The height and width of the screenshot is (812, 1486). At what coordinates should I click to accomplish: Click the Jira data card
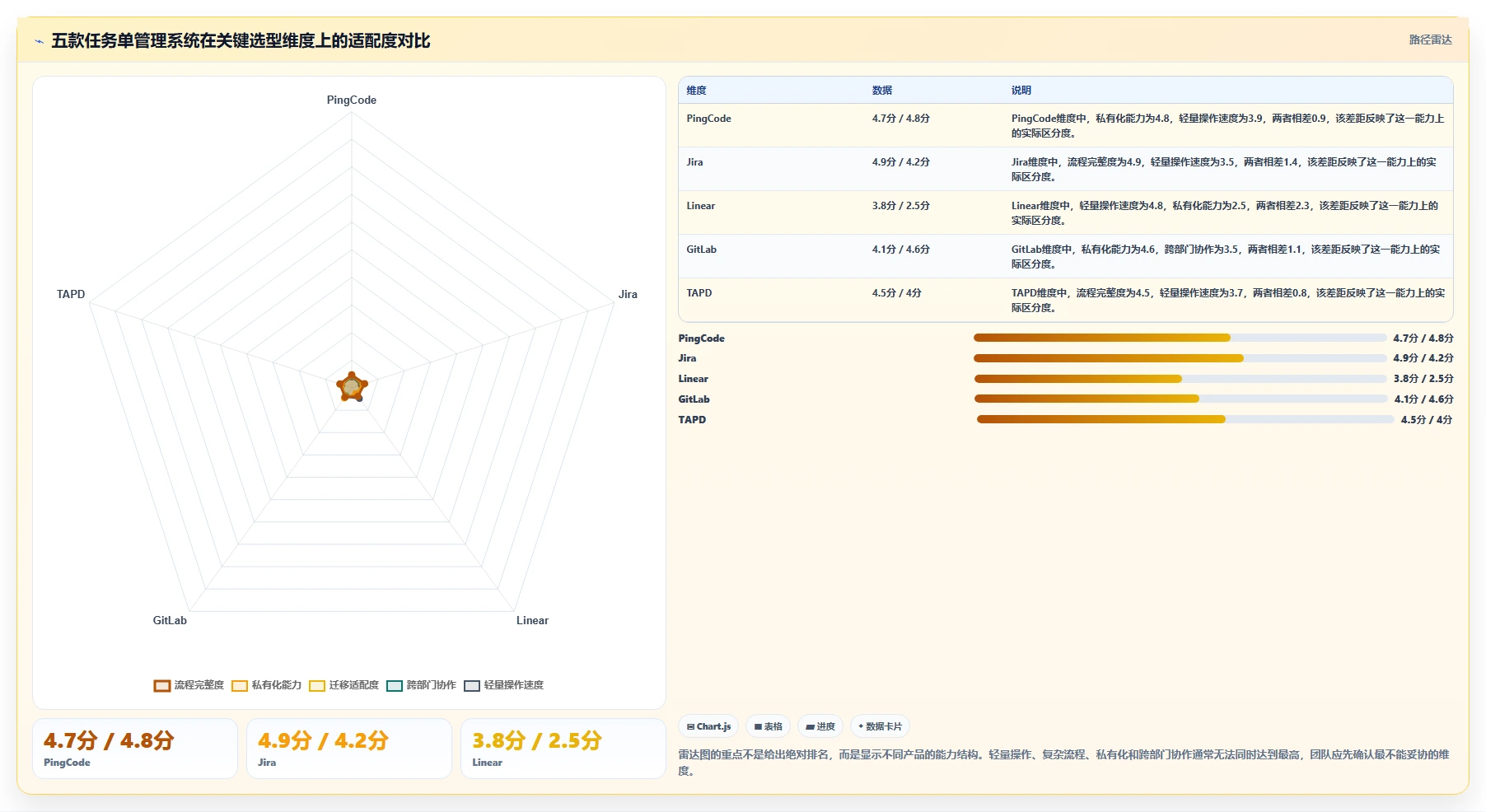tap(349, 749)
